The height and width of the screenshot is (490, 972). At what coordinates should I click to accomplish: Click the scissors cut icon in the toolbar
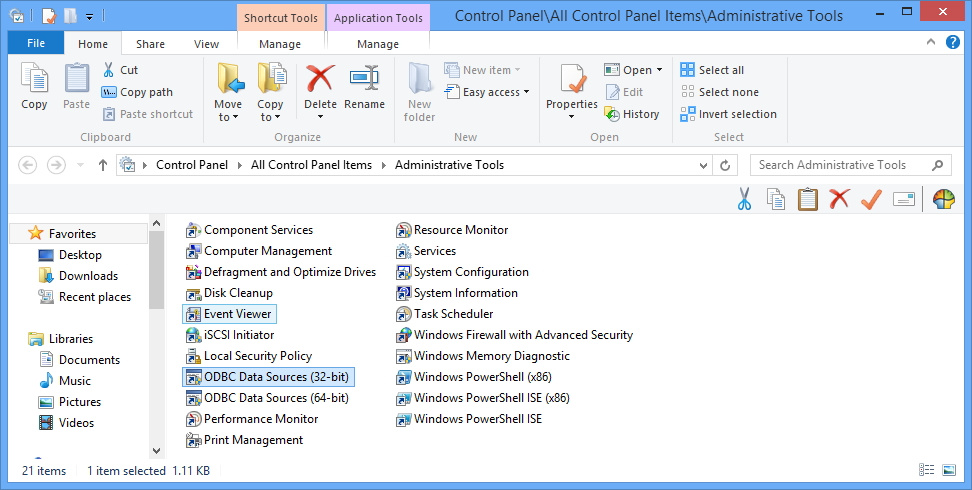point(743,199)
